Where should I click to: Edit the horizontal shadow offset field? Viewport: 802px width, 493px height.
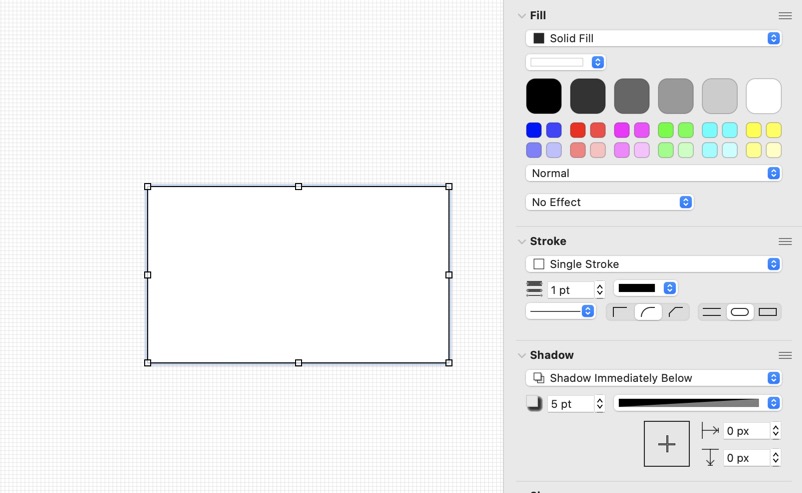[x=746, y=431]
